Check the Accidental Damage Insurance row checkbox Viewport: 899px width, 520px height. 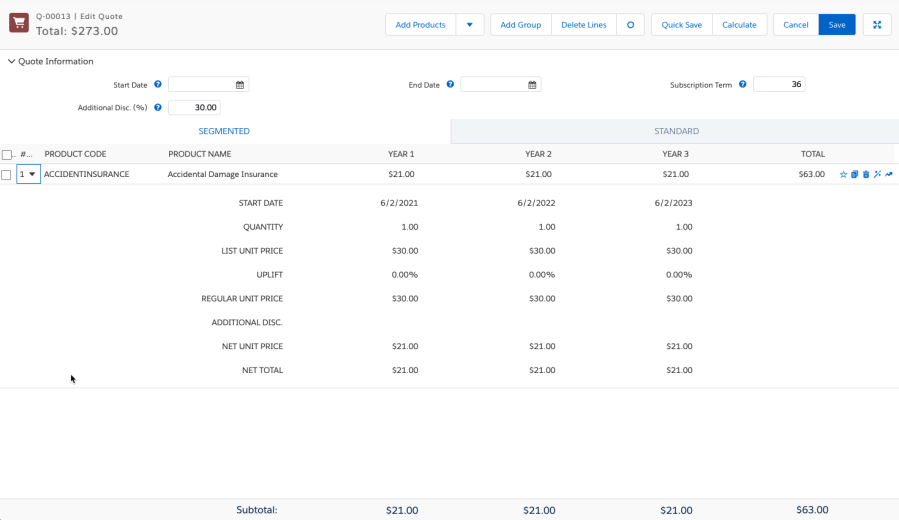click(7, 174)
